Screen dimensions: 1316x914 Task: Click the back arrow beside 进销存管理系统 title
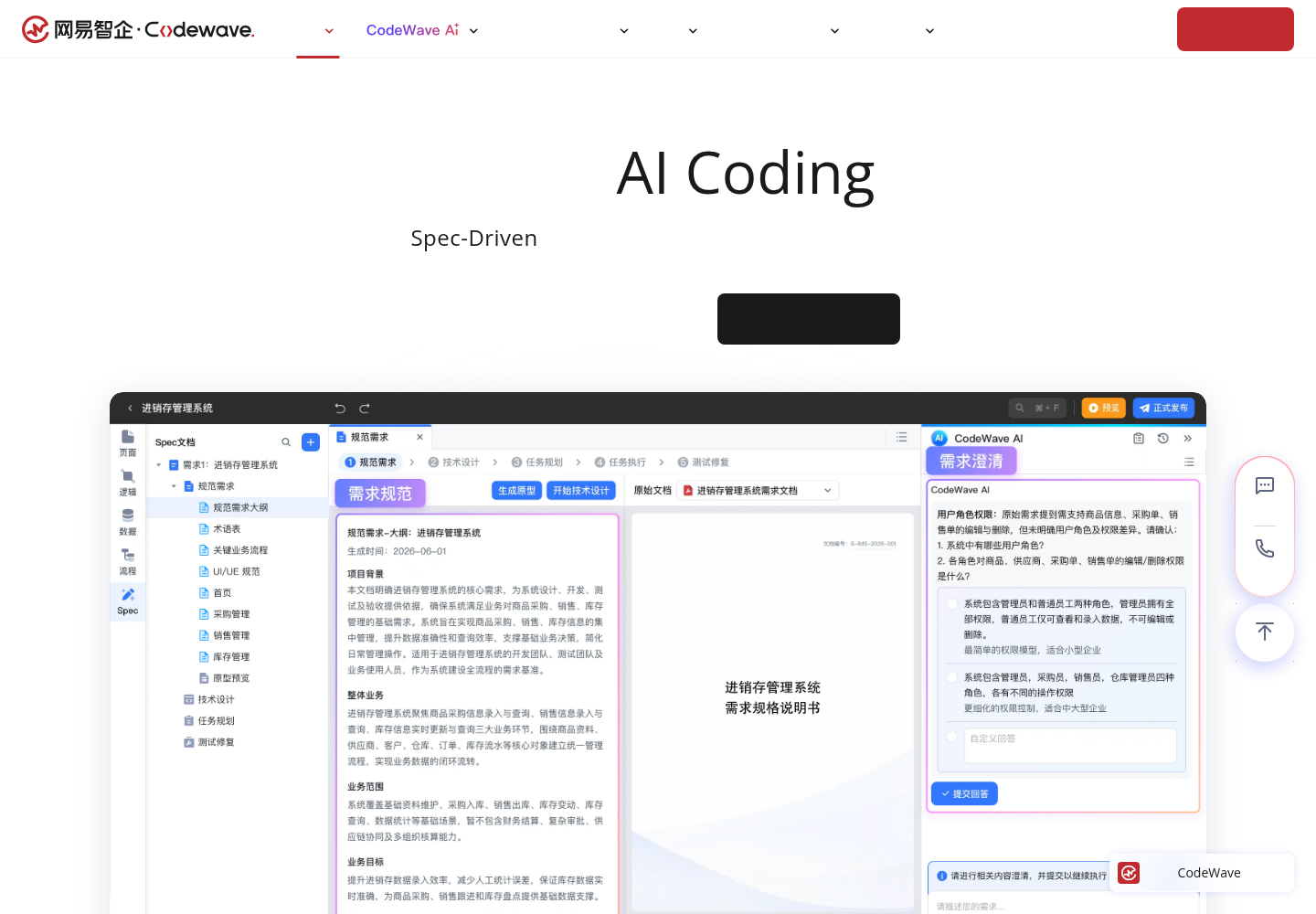(x=130, y=409)
